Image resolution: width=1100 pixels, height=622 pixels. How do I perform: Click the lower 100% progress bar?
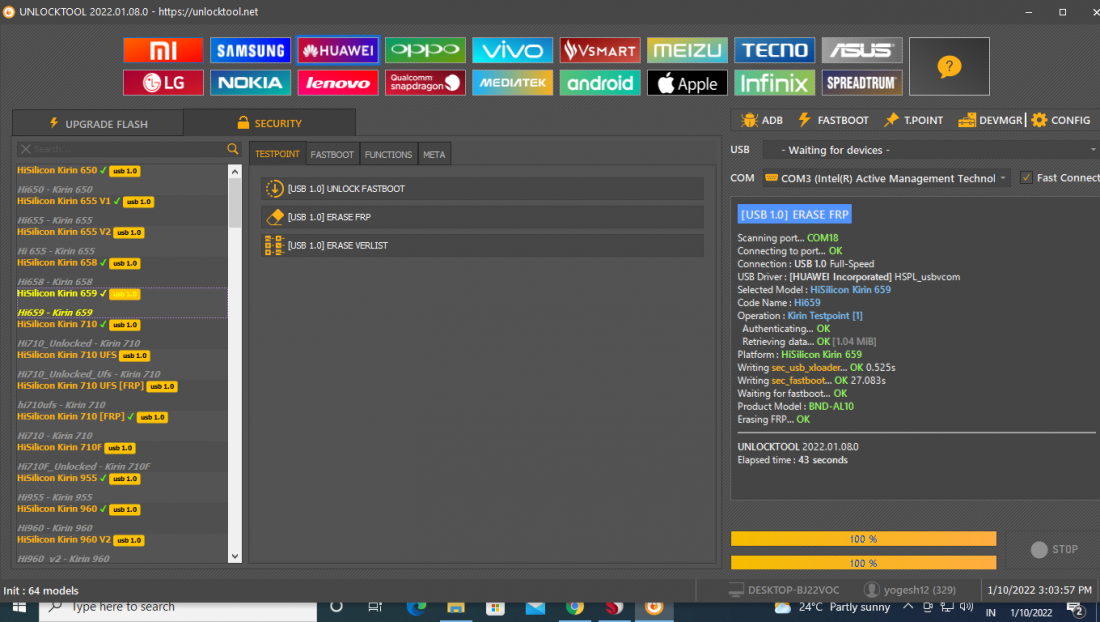[864, 562]
